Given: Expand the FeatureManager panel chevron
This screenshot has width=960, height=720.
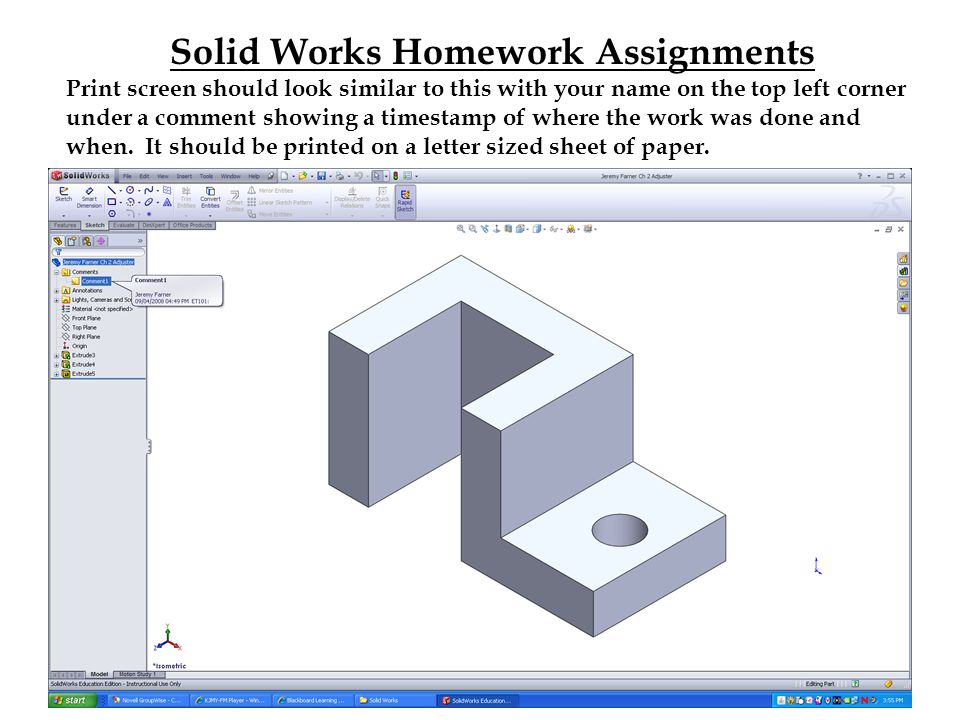Looking at the screenshot, I should 140,241.
